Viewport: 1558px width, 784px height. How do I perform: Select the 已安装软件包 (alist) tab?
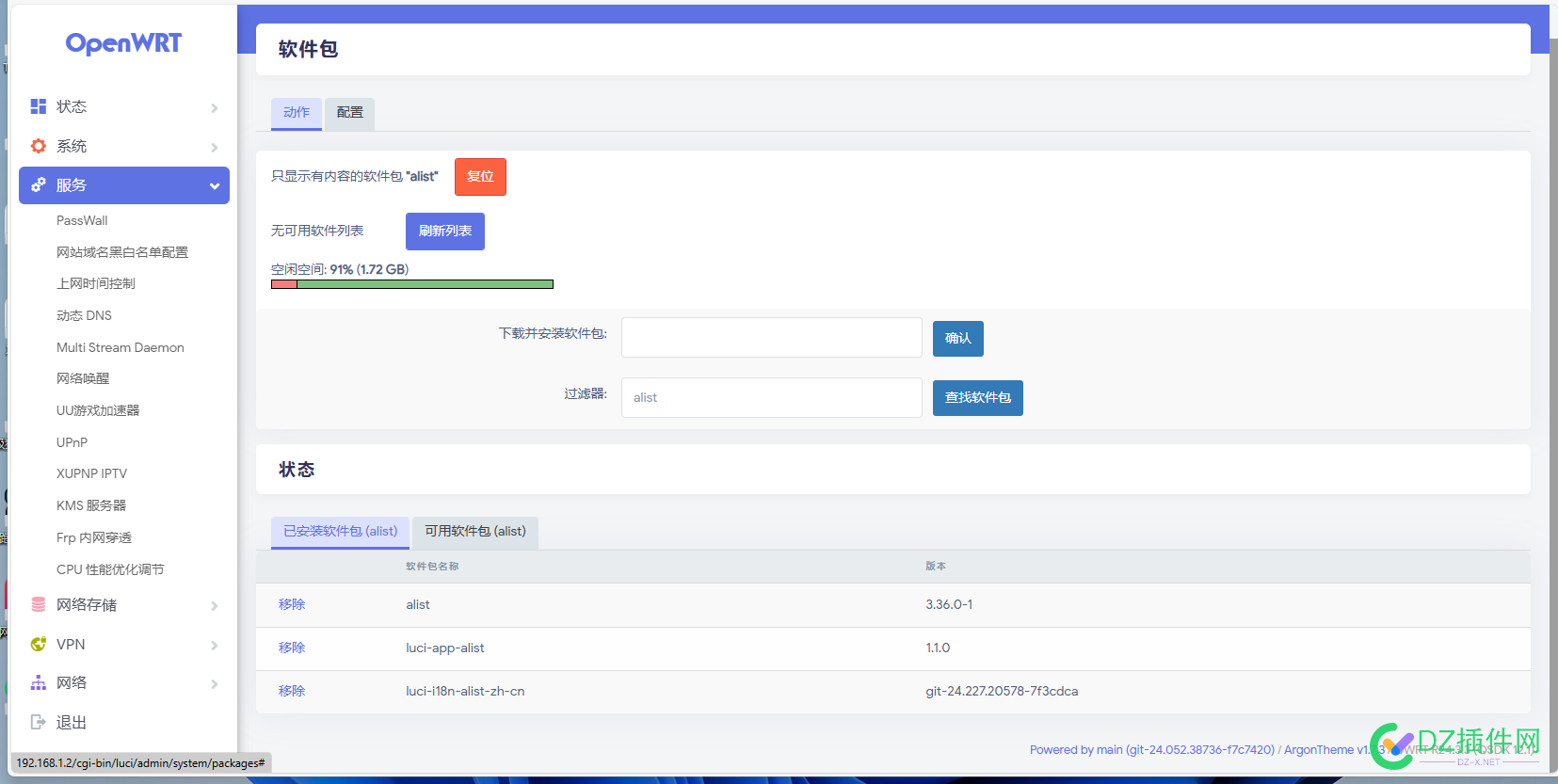[x=341, y=532]
